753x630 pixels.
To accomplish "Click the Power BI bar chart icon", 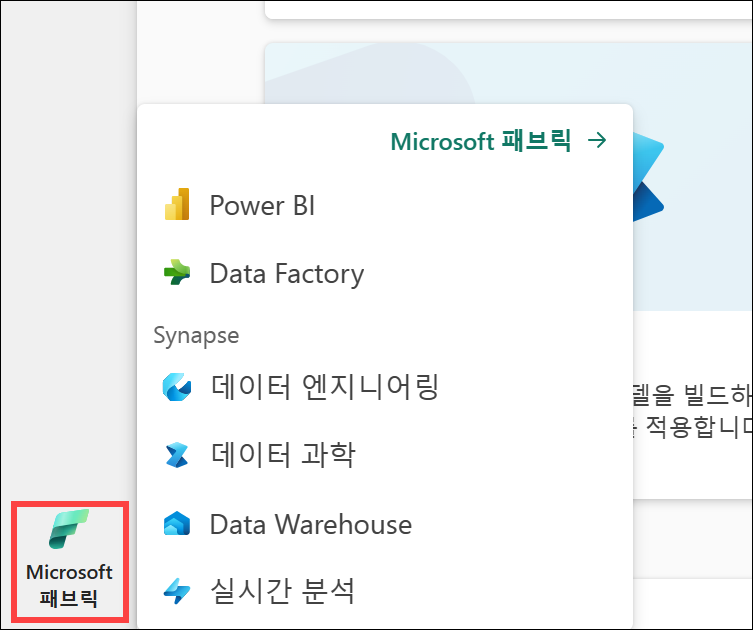I will [177, 205].
